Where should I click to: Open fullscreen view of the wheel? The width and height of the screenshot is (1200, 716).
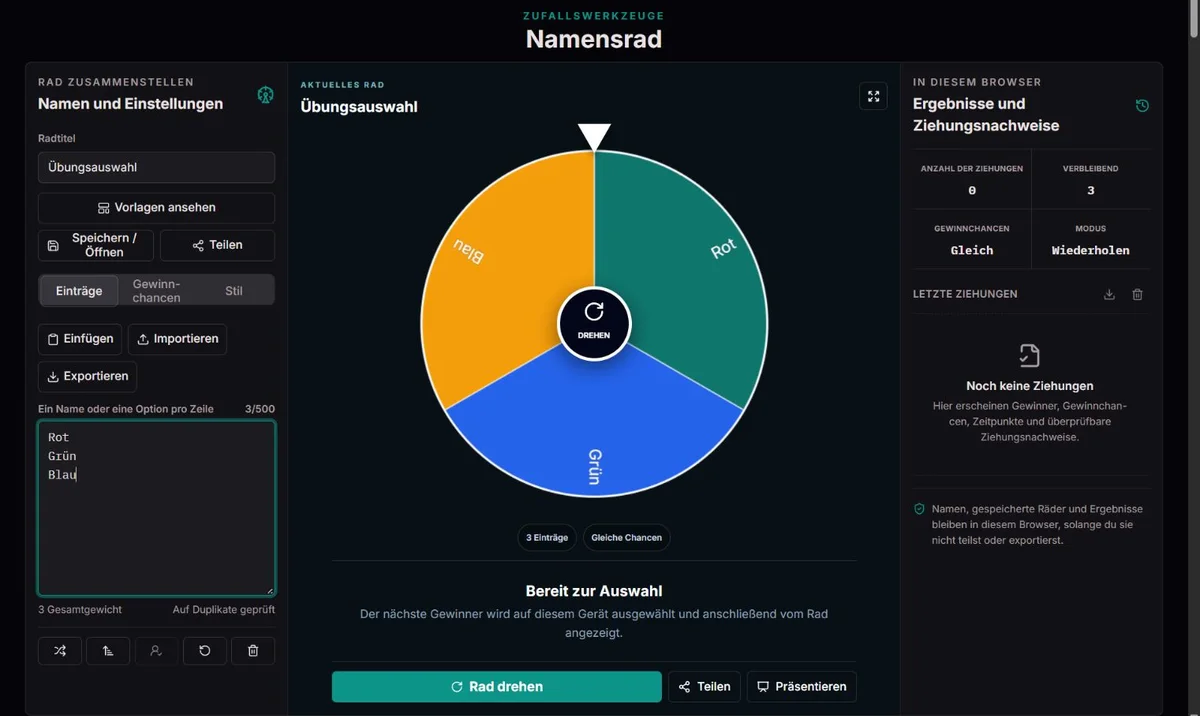point(873,96)
